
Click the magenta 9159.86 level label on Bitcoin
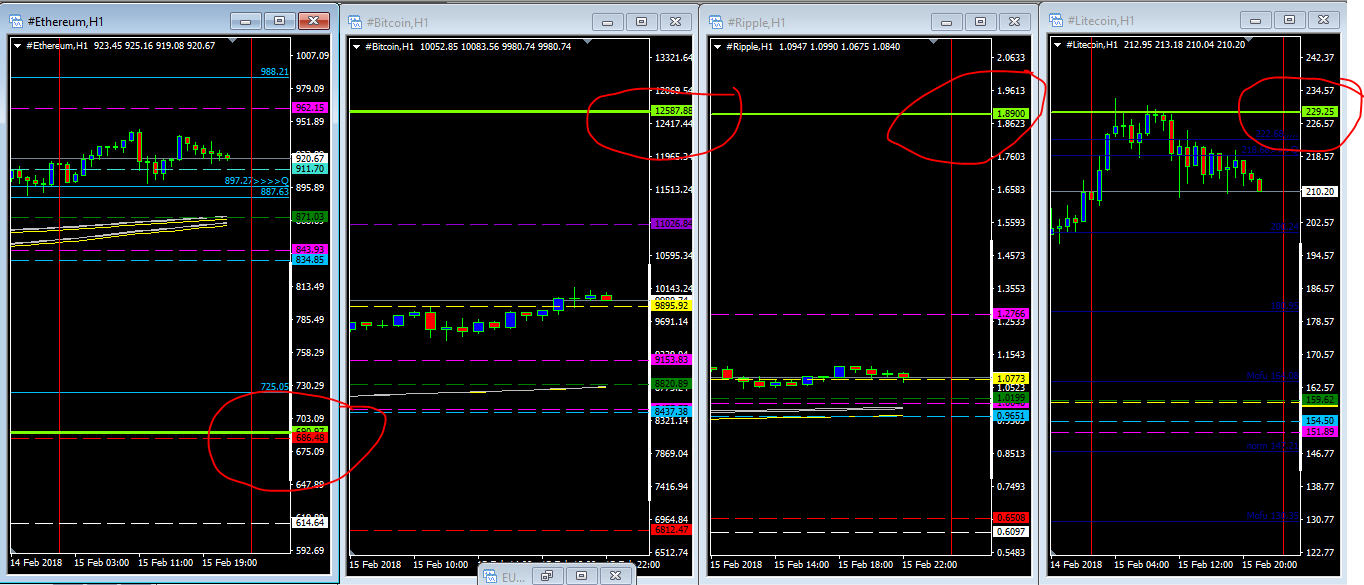(672, 359)
